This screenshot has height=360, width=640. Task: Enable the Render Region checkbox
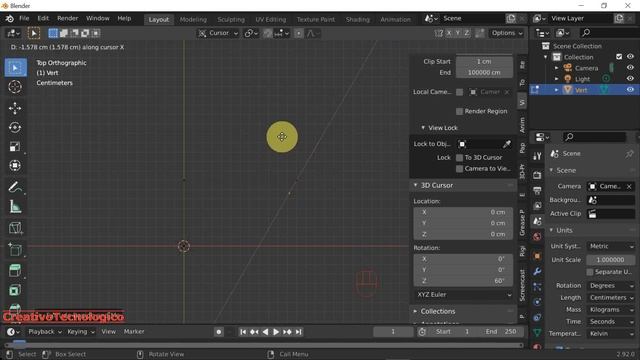coord(459,111)
